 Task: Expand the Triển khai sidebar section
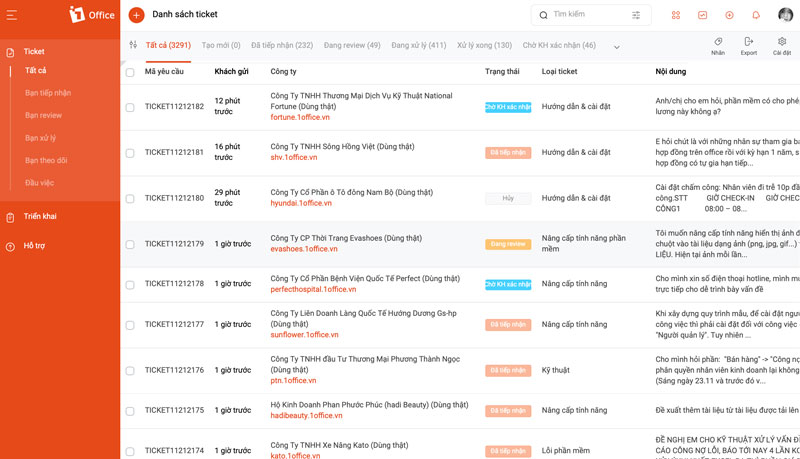pyautogui.click(x=40, y=216)
